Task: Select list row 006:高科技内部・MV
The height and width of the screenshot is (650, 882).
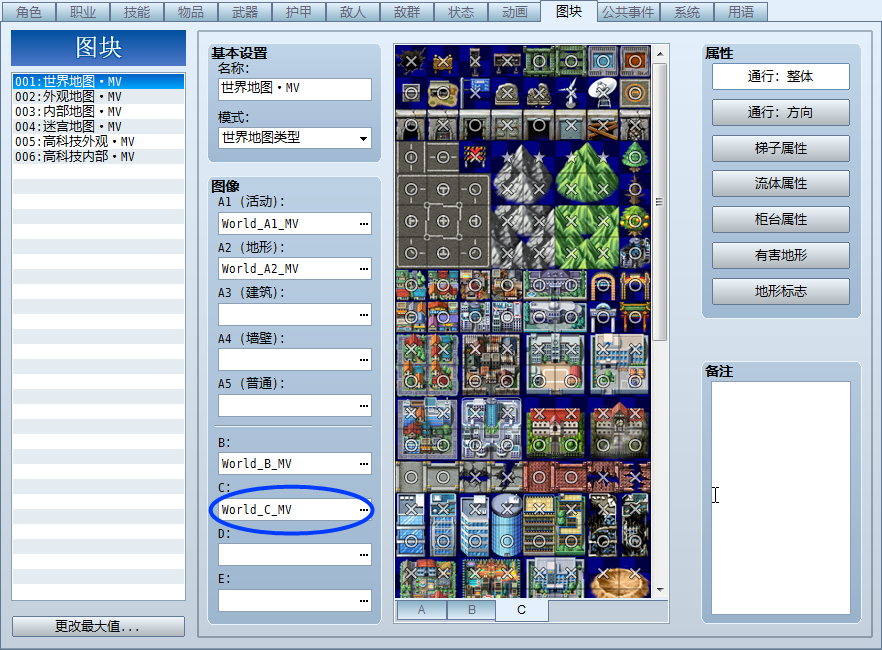Action: point(98,156)
